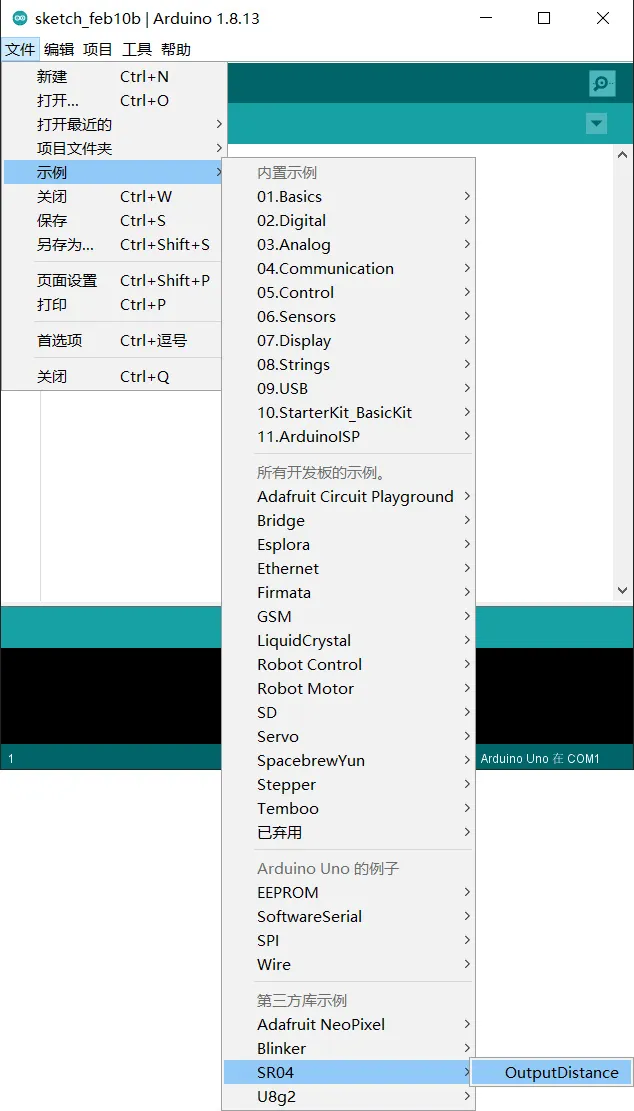Image resolution: width=634 pixels, height=1111 pixels.
Task: Expand Adafruit Circuit Playground examples
Action: (x=349, y=497)
